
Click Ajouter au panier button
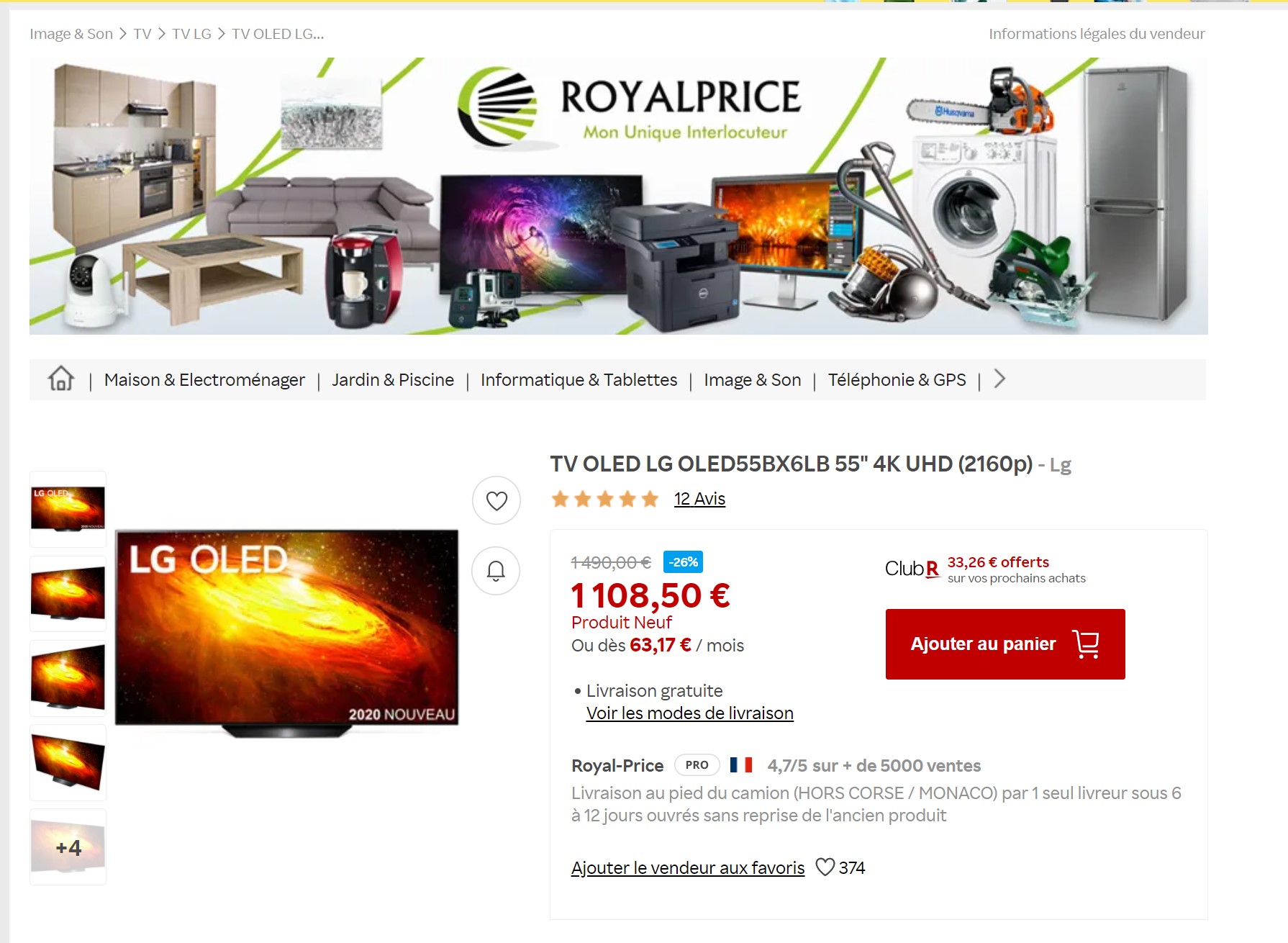(1005, 644)
